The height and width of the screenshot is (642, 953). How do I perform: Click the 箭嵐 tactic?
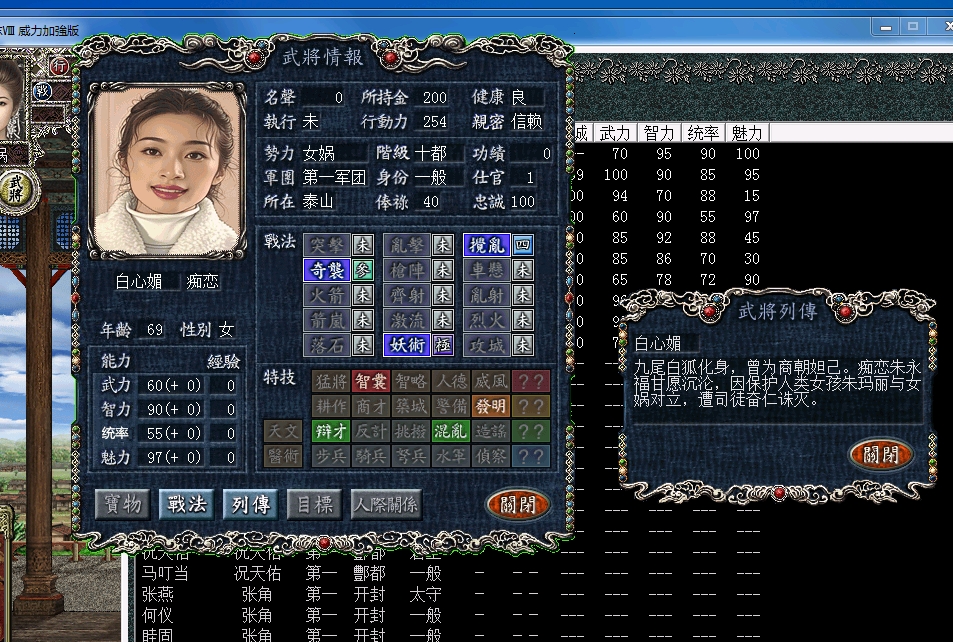tap(327, 320)
